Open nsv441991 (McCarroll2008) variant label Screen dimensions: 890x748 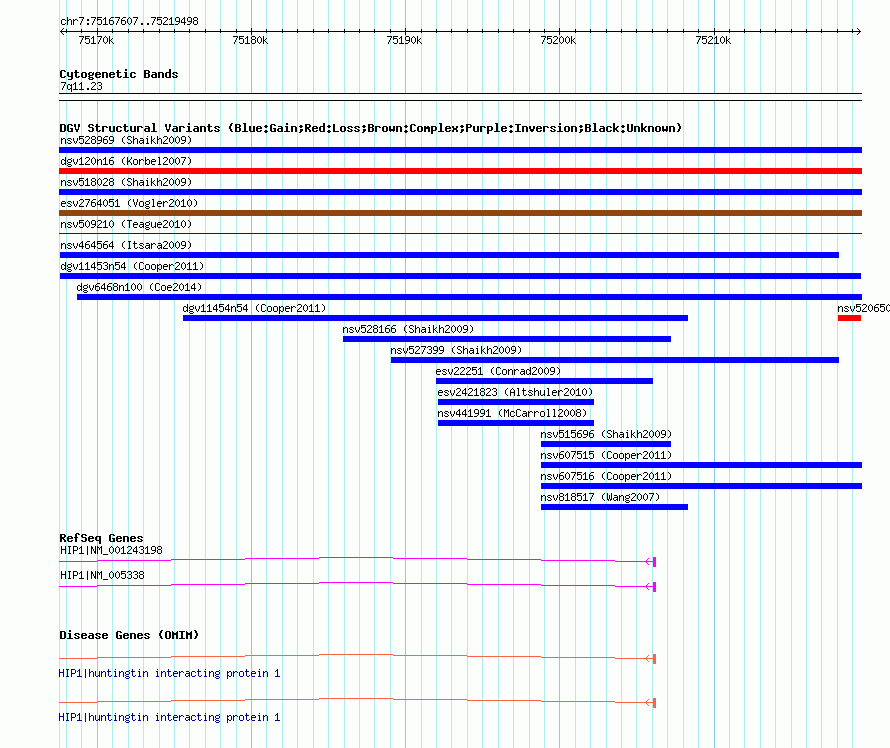point(512,413)
